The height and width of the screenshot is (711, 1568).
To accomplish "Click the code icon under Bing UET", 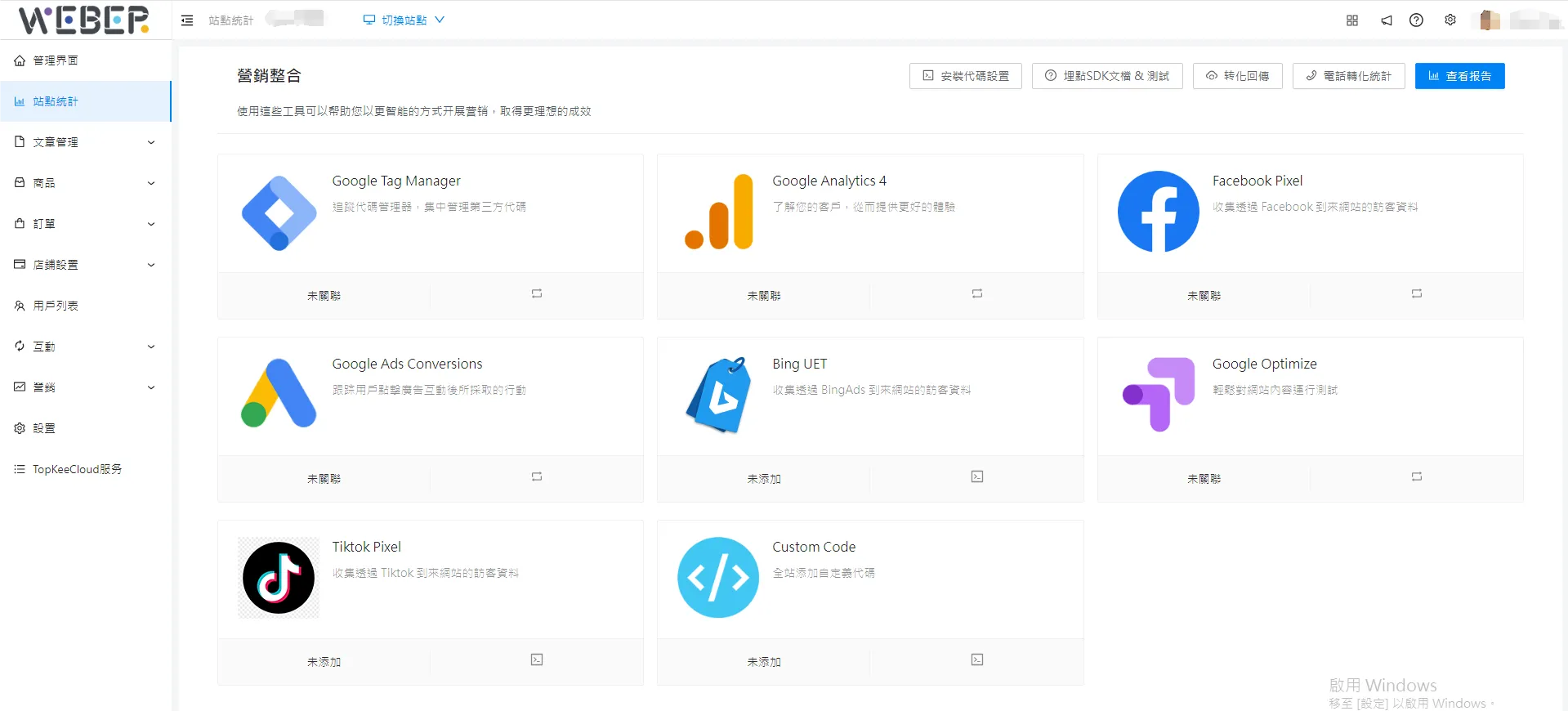I will pyautogui.click(x=976, y=476).
